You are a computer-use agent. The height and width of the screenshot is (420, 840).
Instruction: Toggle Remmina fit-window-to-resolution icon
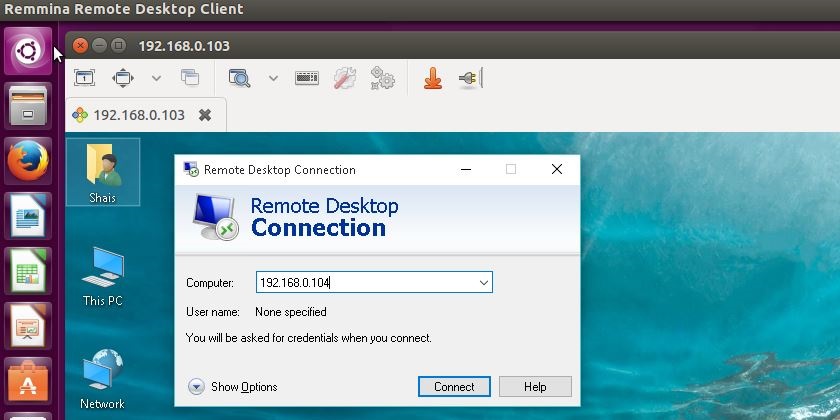pyautogui.click(x=85, y=78)
